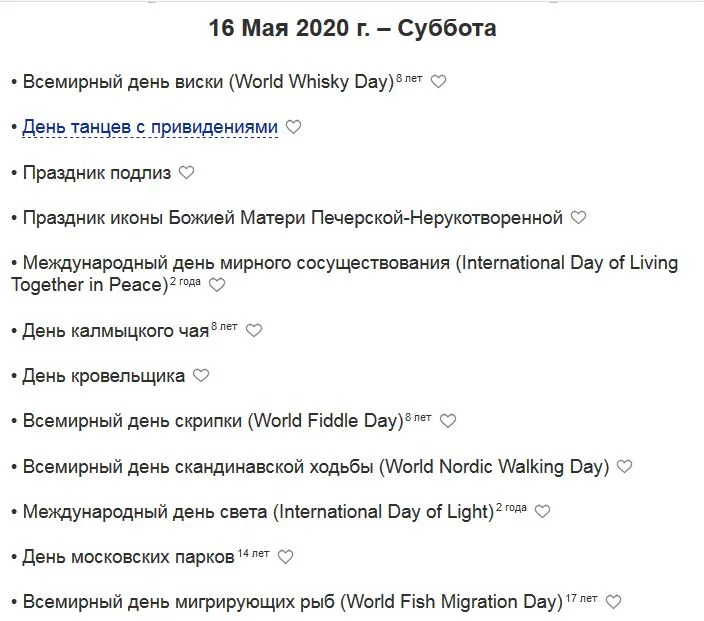Screen dimensions: 704x621
Task: Click the День кровельщика text
Action: (104, 376)
